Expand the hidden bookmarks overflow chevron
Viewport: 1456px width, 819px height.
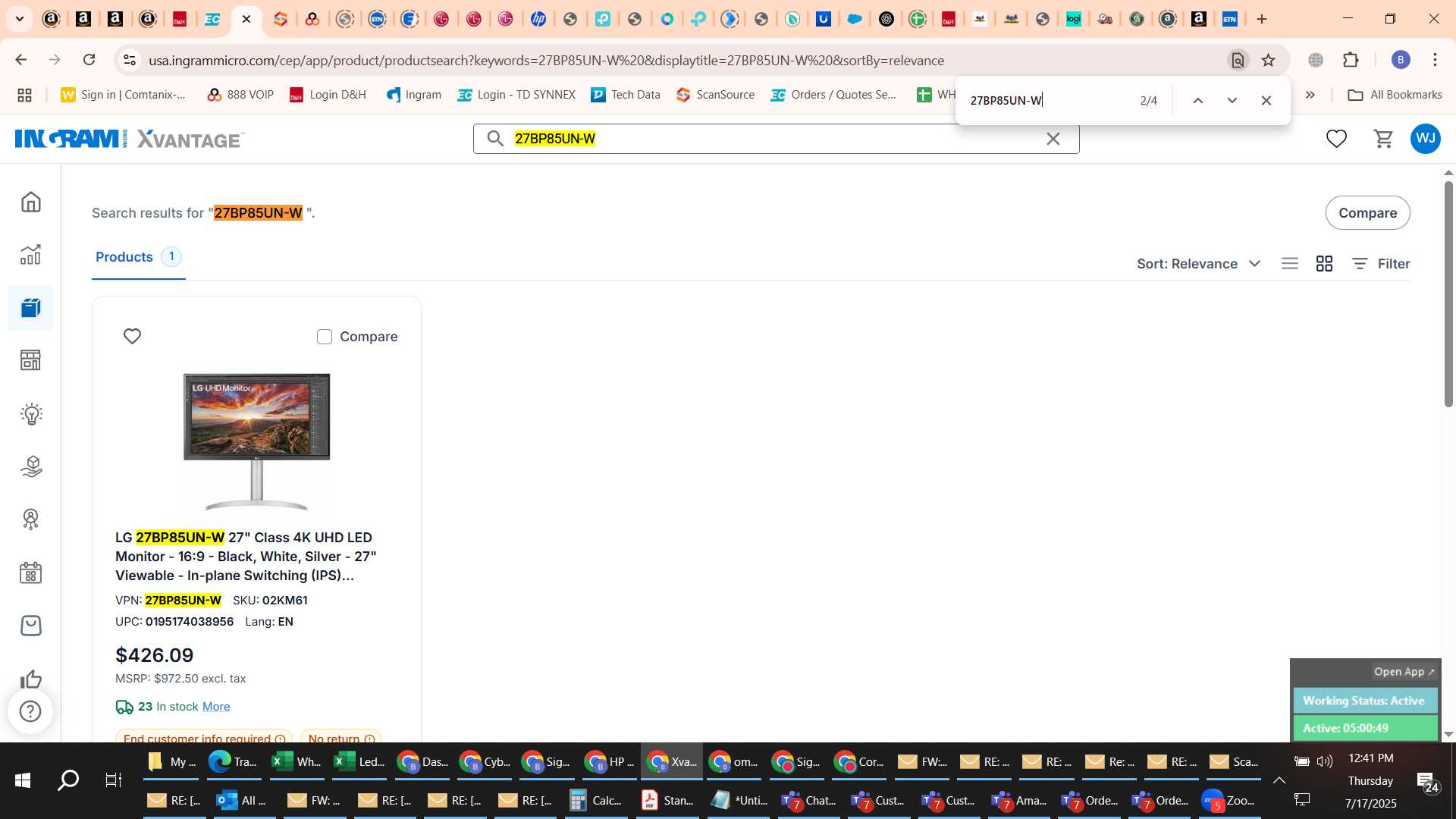coord(1310,95)
